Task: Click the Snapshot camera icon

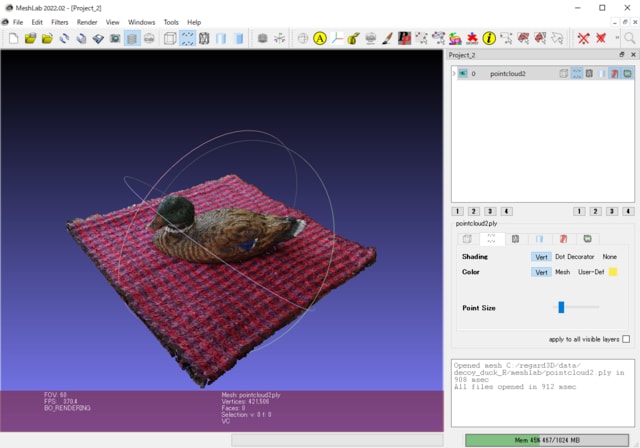Action: 115,38
